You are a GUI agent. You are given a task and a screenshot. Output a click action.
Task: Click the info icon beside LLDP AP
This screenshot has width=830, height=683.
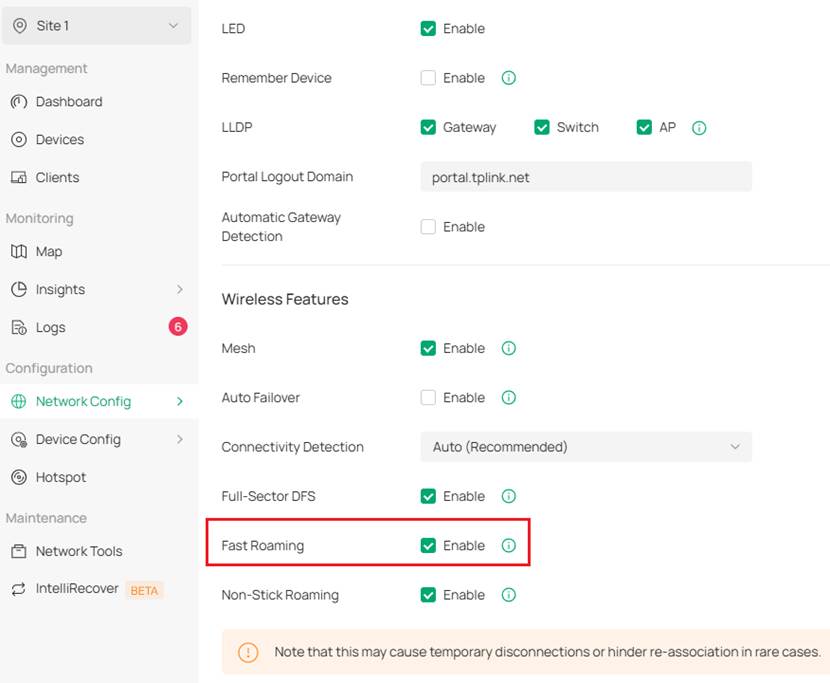[699, 128]
